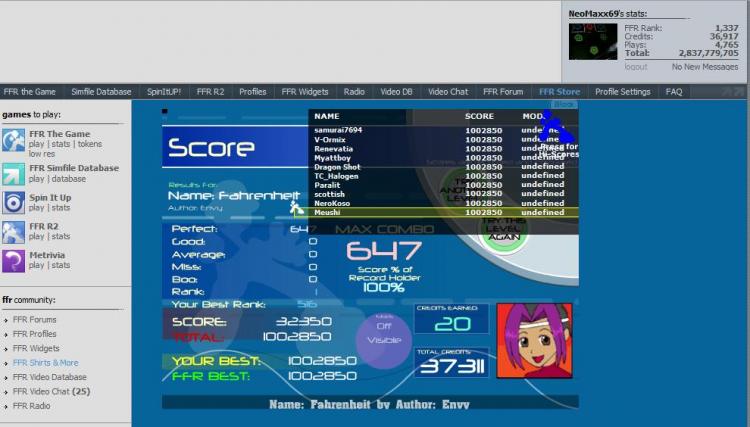
Task: Click tokens under FFR The Game
Action: [89, 144]
